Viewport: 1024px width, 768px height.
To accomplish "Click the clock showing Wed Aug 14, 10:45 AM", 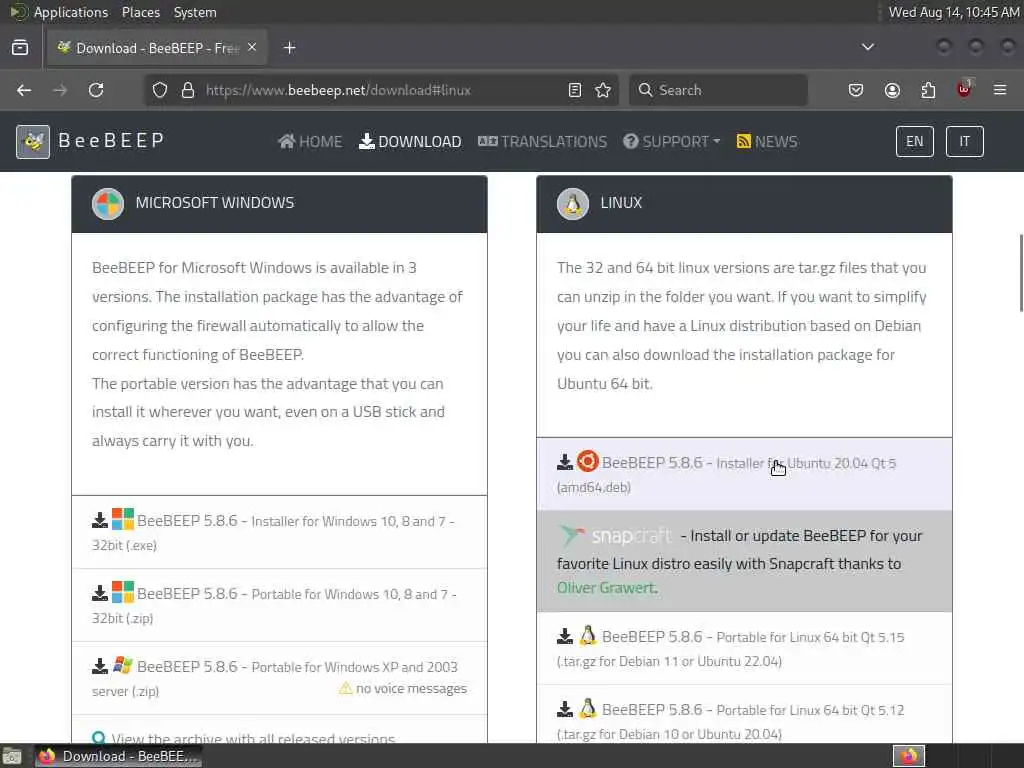I will pos(953,12).
